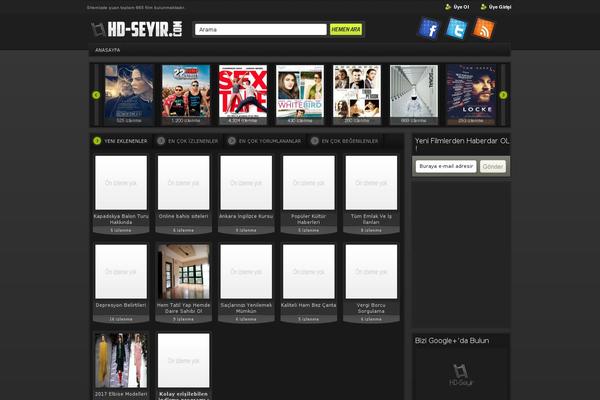Viewport: 600px width, 400px height.
Task: Click the Arama search field
Action: pyautogui.click(x=261, y=29)
